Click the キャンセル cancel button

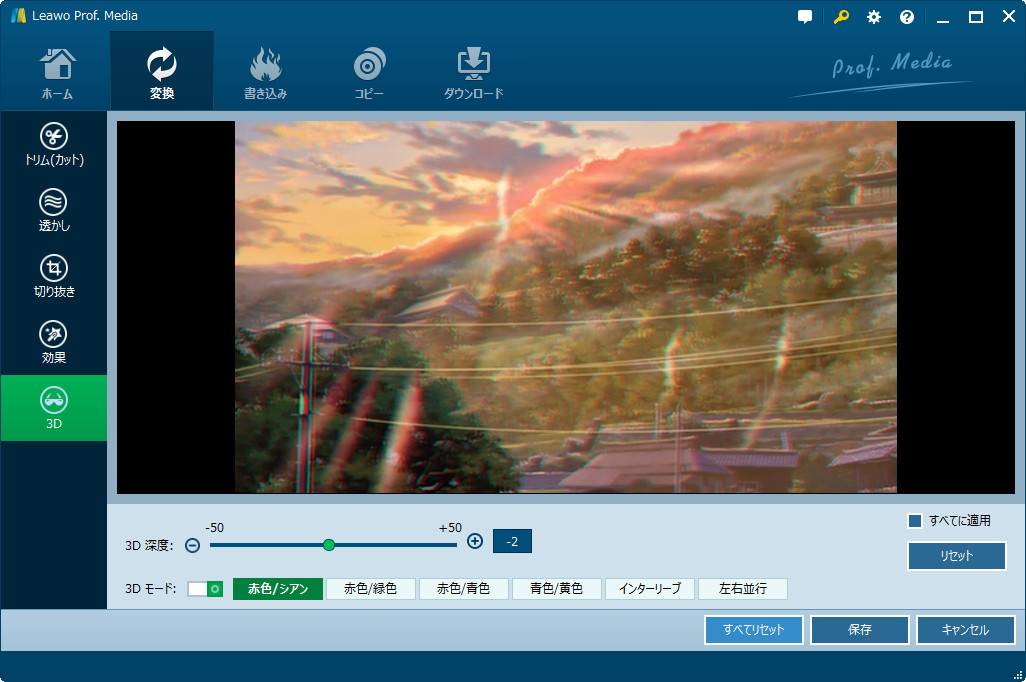[966, 630]
